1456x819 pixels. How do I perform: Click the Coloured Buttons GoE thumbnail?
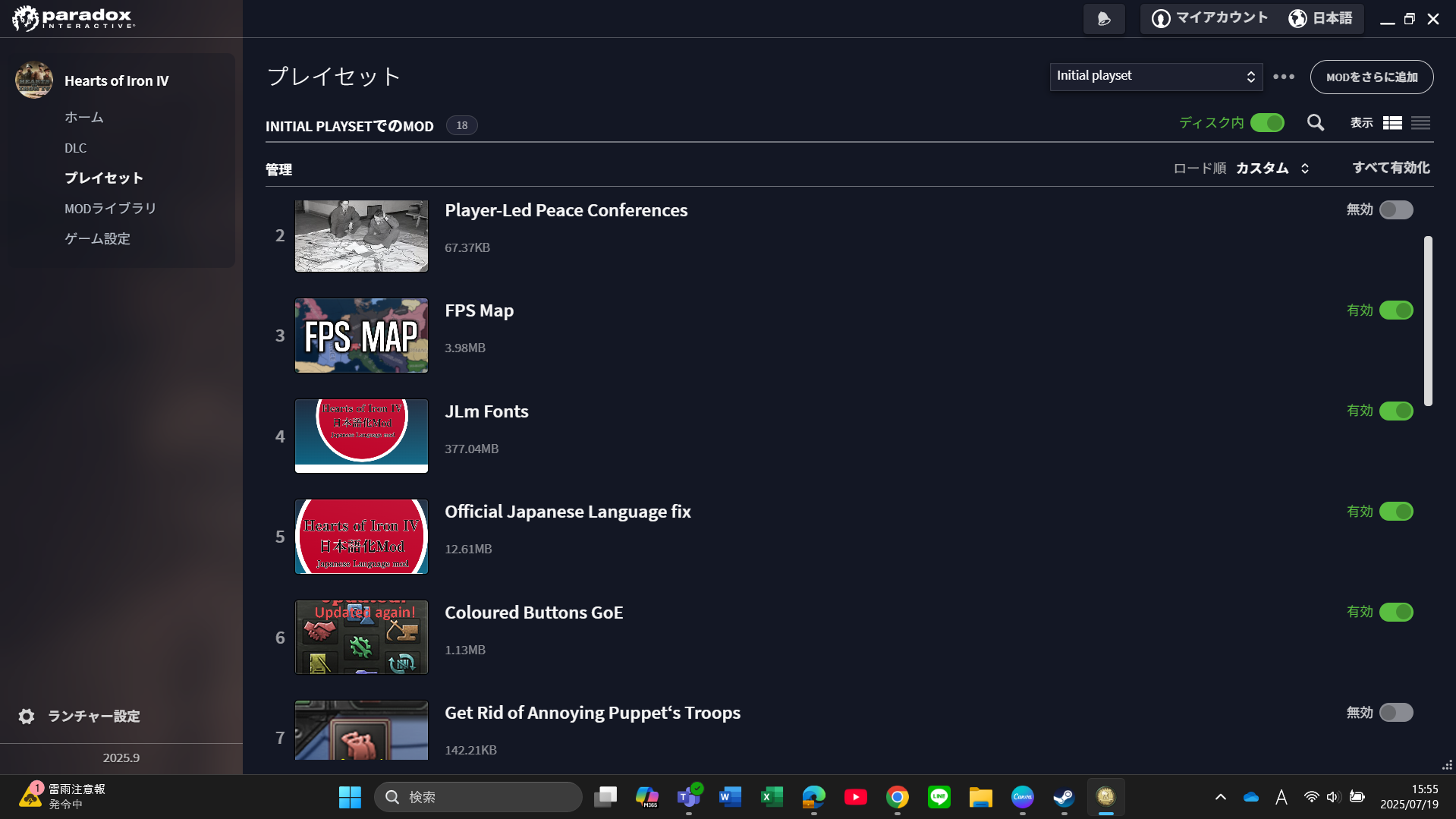361,637
